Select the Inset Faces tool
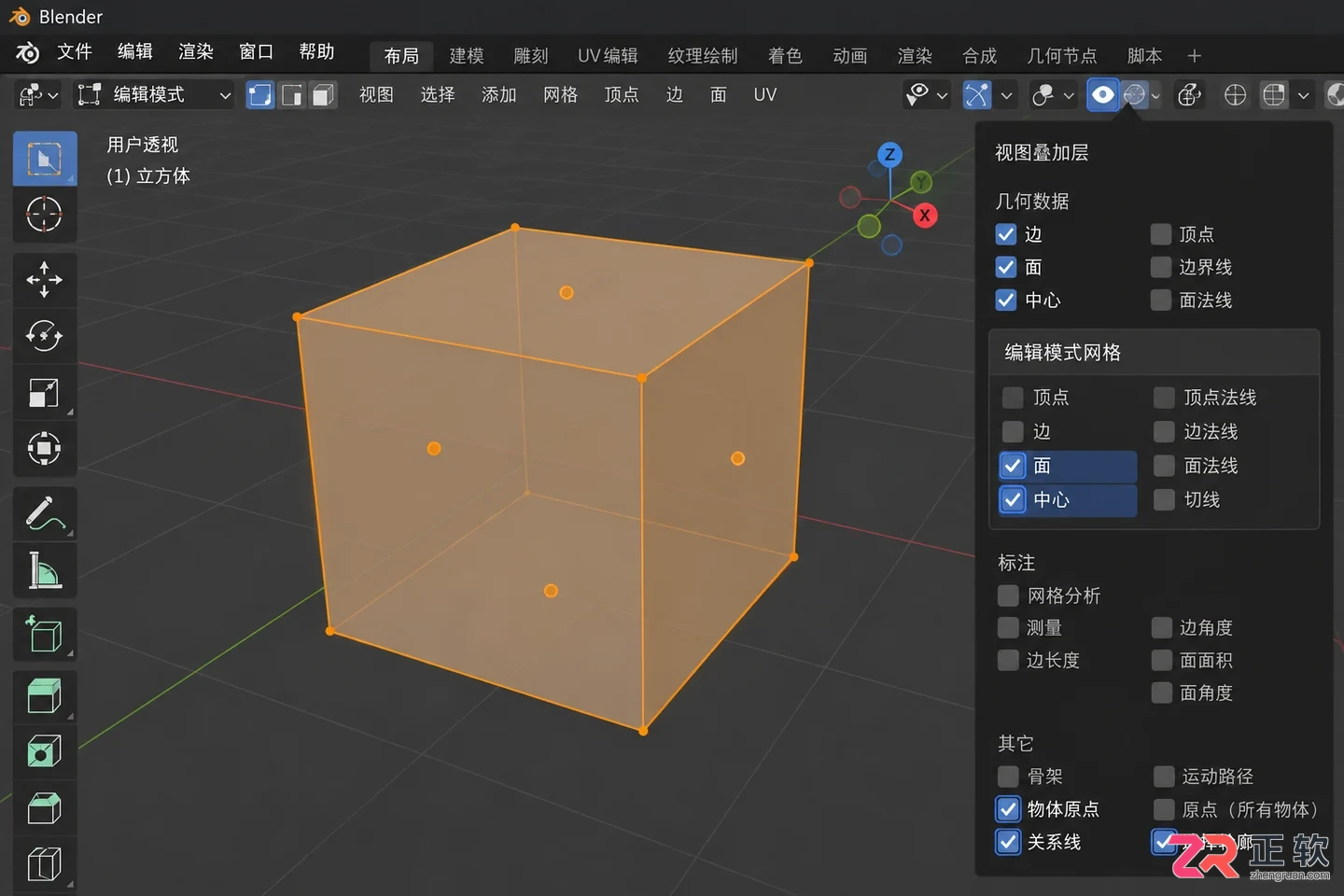Image resolution: width=1344 pixels, height=896 pixels. [45, 751]
